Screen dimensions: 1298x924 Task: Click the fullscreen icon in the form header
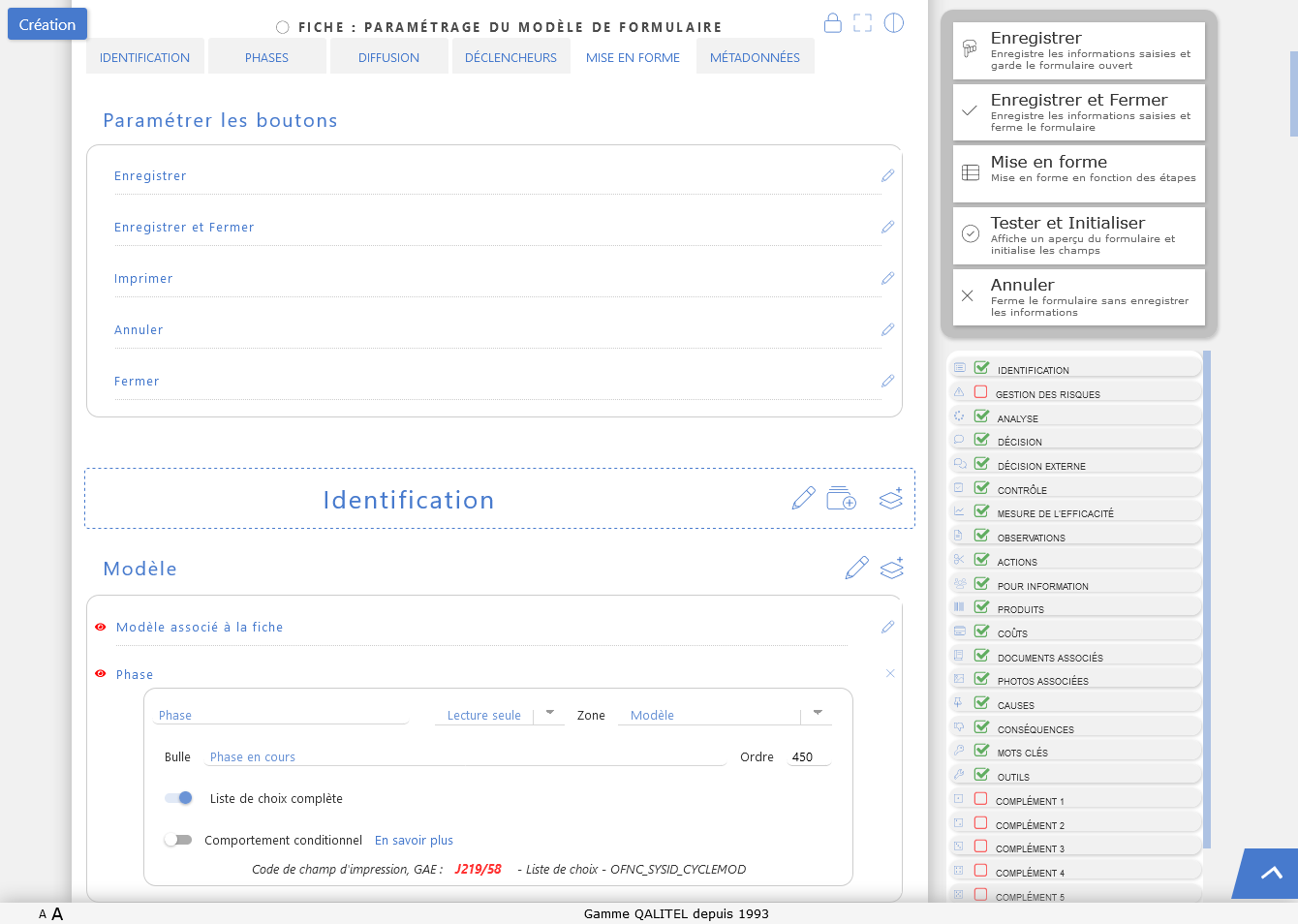[x=863, y=23]
